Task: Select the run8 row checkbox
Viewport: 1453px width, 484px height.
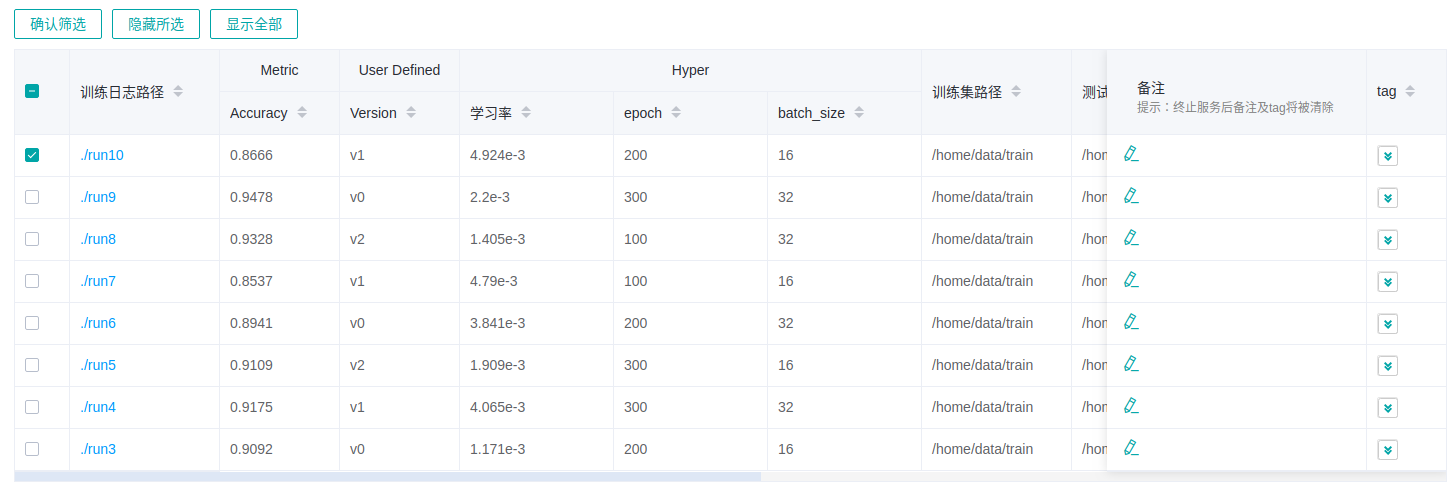Action: [x=32, y=239]
